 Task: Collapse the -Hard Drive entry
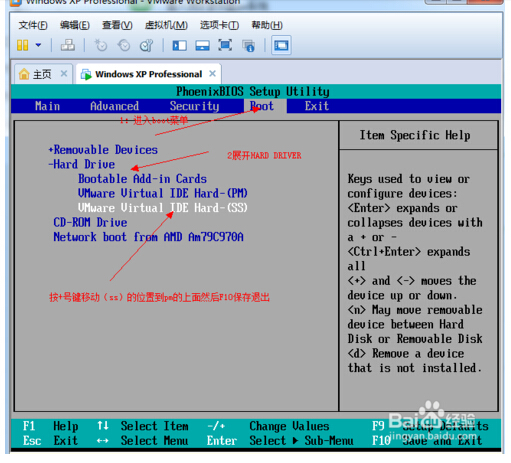[82, 164]
